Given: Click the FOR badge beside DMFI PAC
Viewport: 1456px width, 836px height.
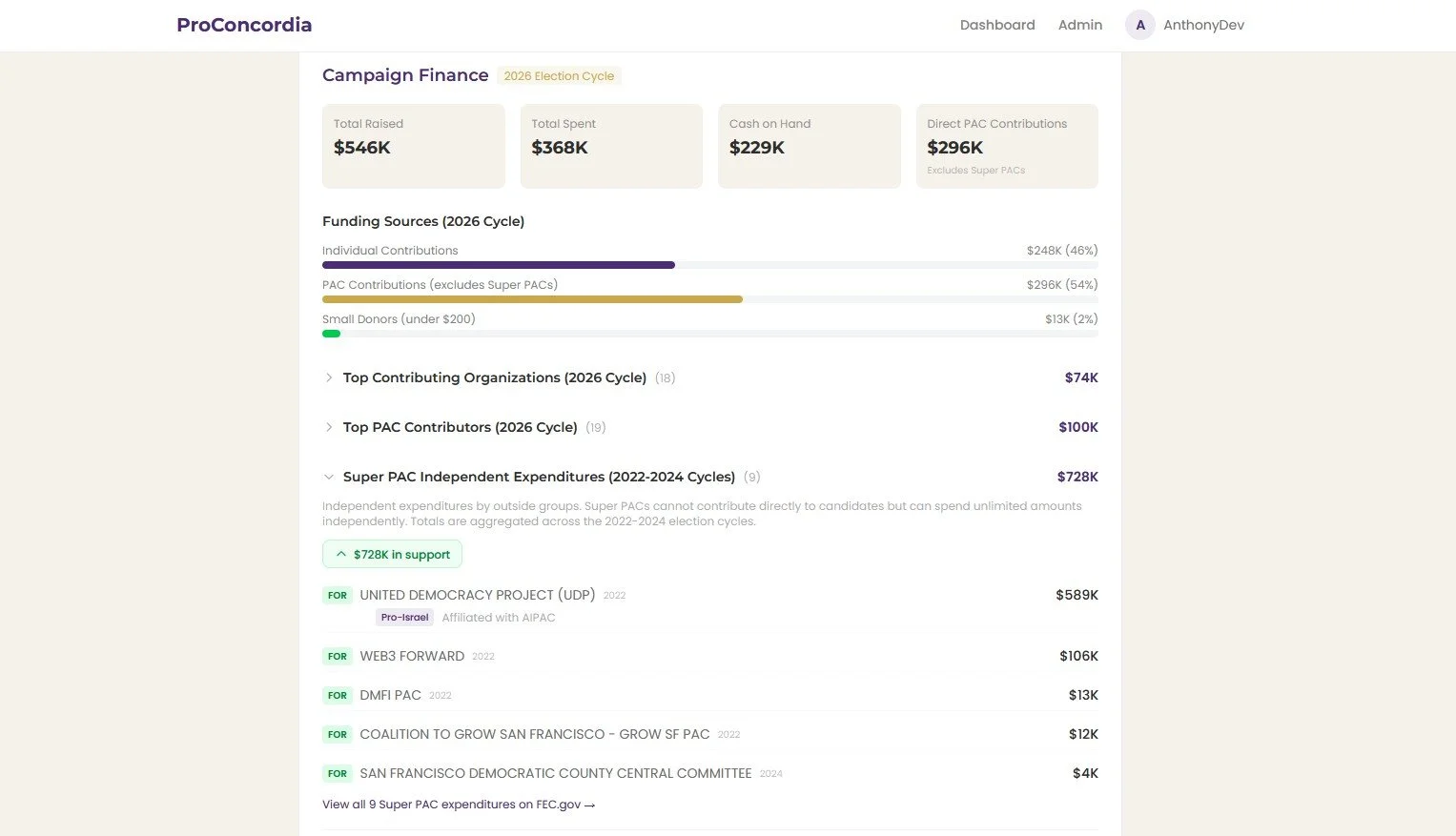Looking at the screenshot, I should click(337, 695).
